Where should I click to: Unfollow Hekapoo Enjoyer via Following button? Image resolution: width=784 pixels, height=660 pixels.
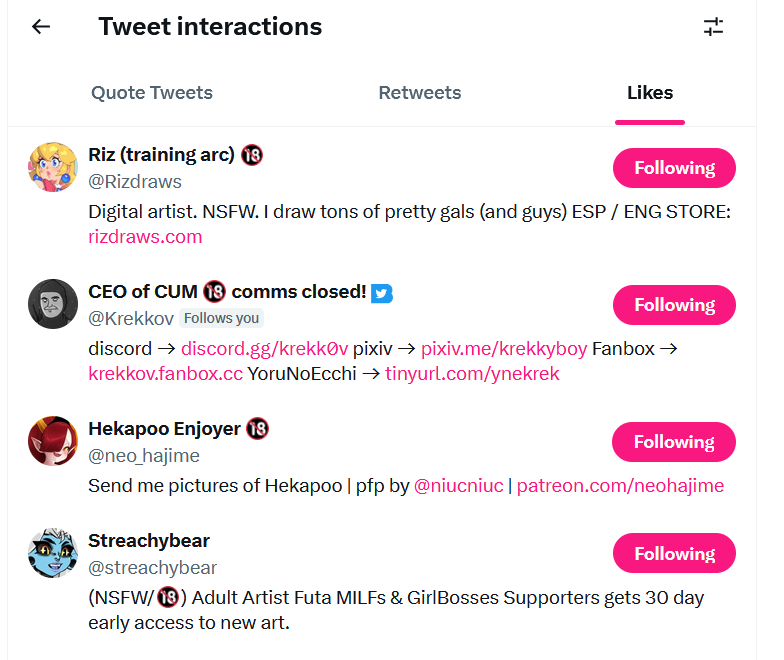(674, 442)
